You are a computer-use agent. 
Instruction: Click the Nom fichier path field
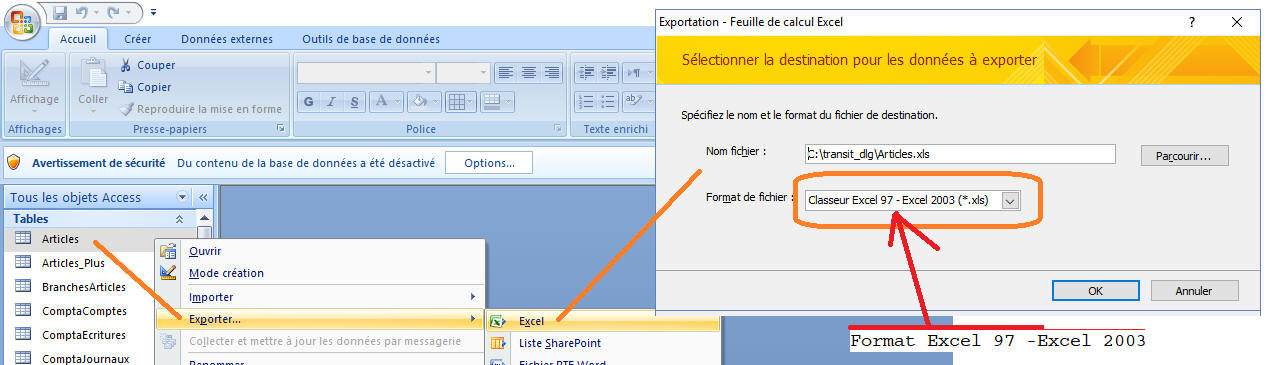(960, 154)
